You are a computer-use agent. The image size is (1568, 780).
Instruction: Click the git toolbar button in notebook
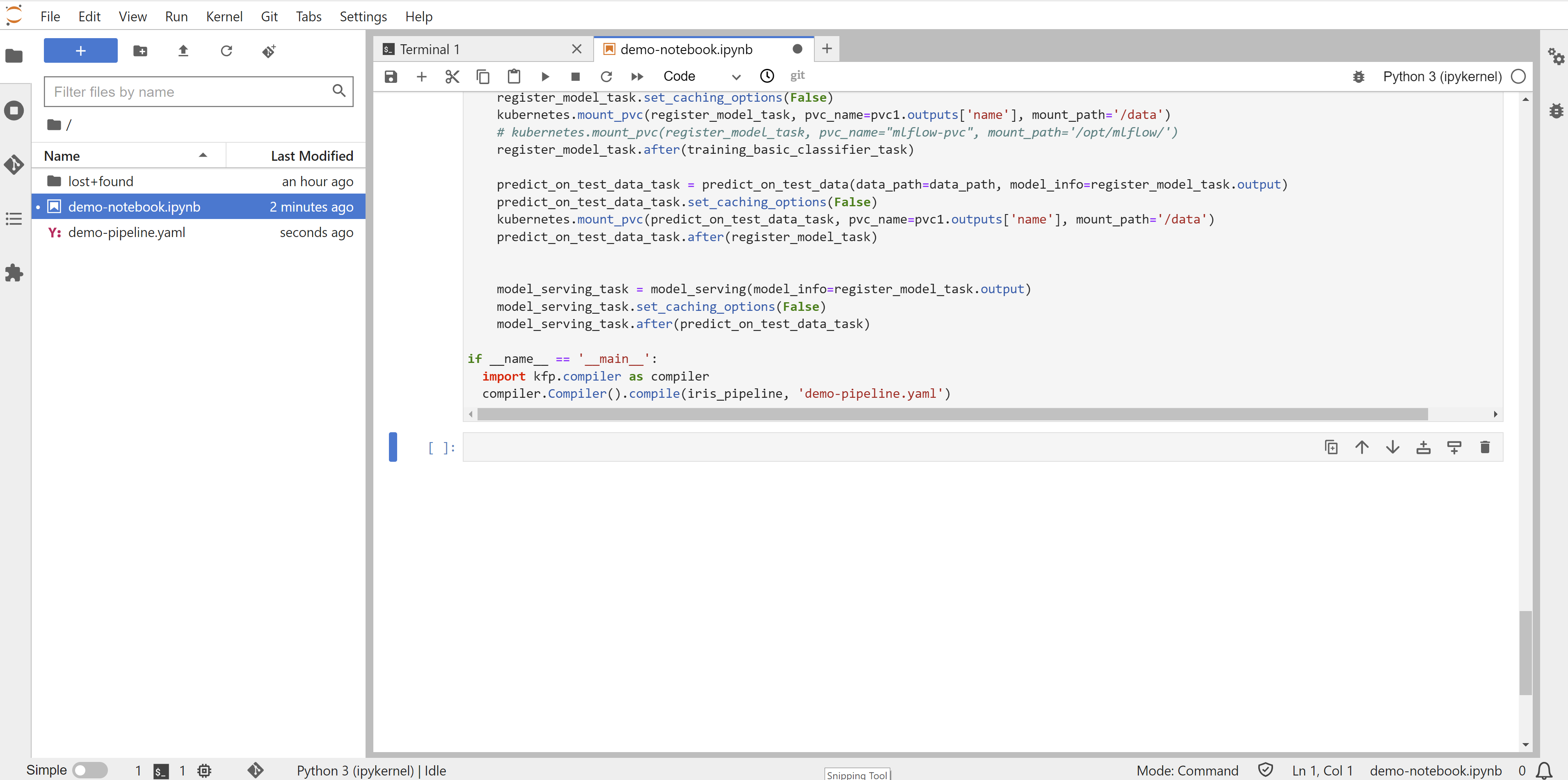[x=798, y=75]
